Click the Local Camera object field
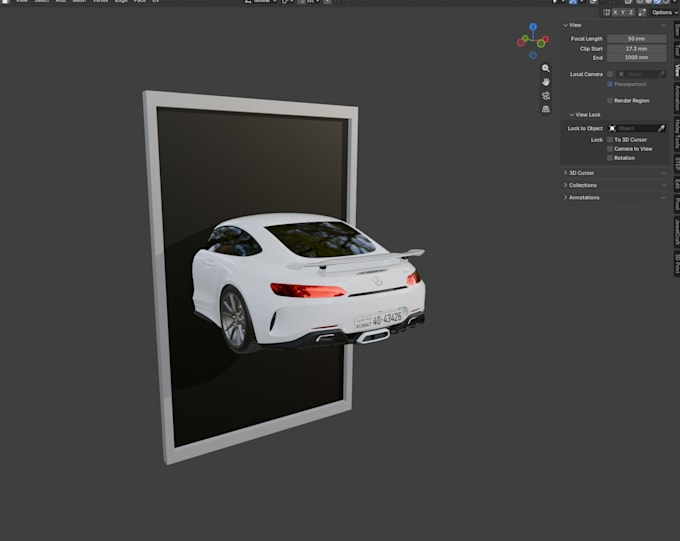This screenshot has height=541, width=680. (640, 74)
